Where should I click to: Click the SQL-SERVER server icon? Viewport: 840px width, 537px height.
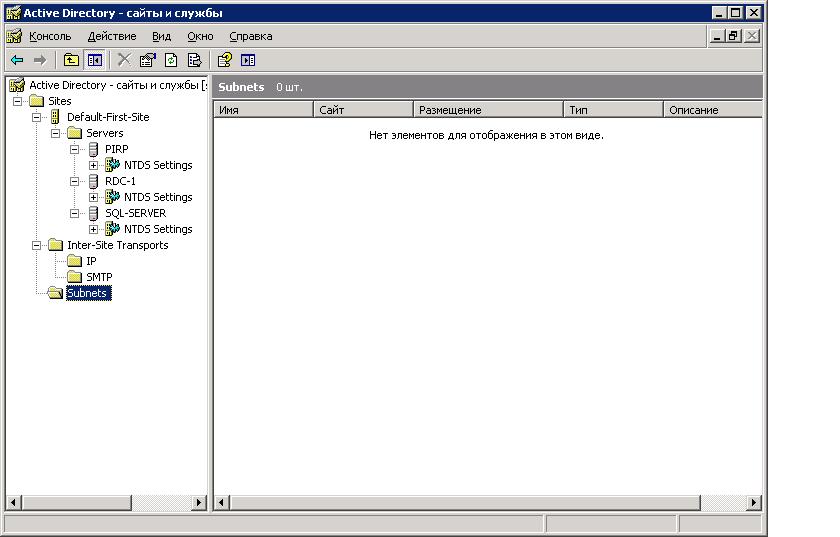[93, 213]
